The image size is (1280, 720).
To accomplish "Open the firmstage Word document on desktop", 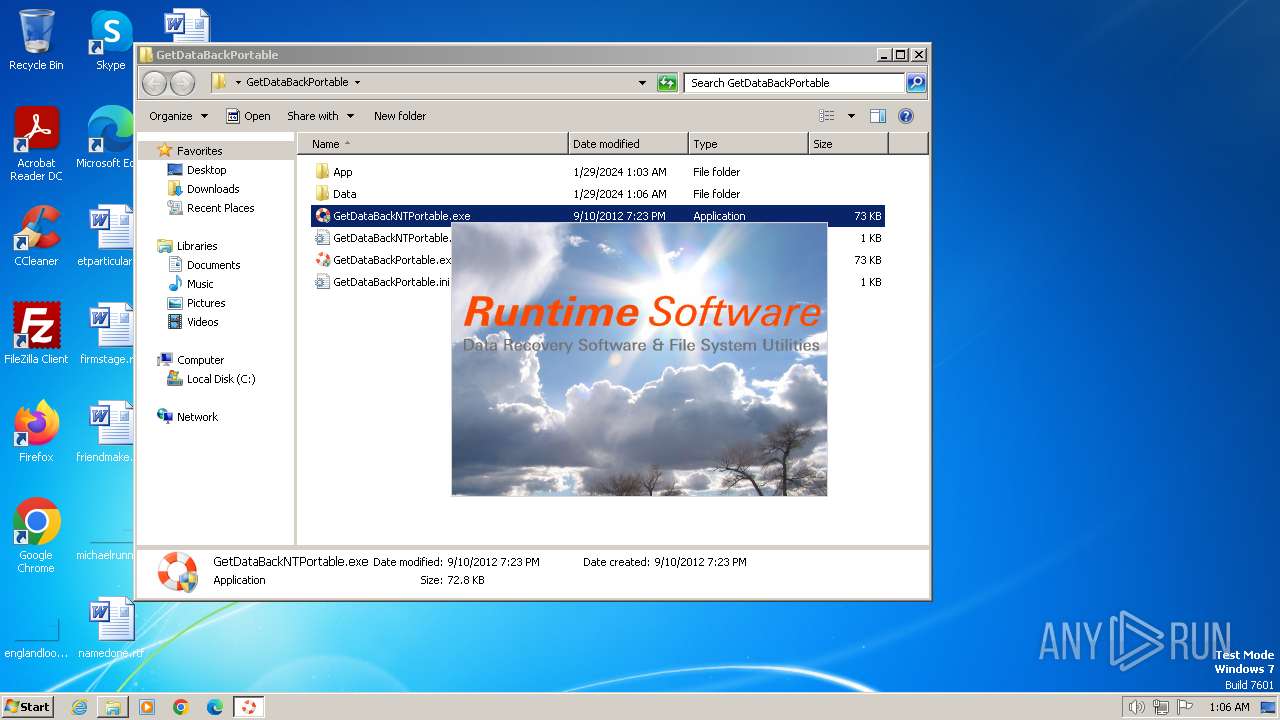I will click(x=106, y=334).
